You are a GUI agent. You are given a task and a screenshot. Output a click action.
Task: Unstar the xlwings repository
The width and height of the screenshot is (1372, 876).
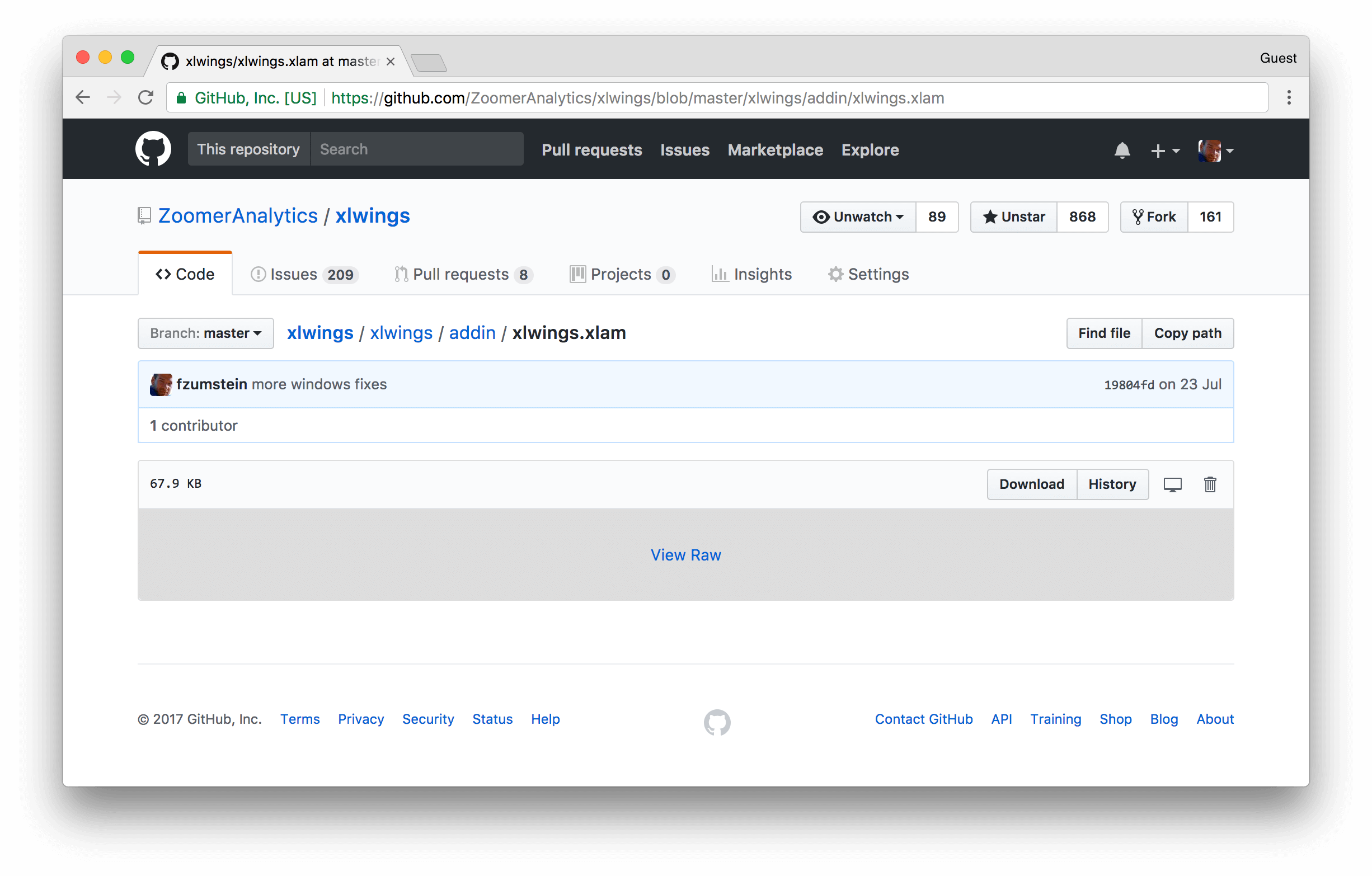click(x=1014, y=217)
